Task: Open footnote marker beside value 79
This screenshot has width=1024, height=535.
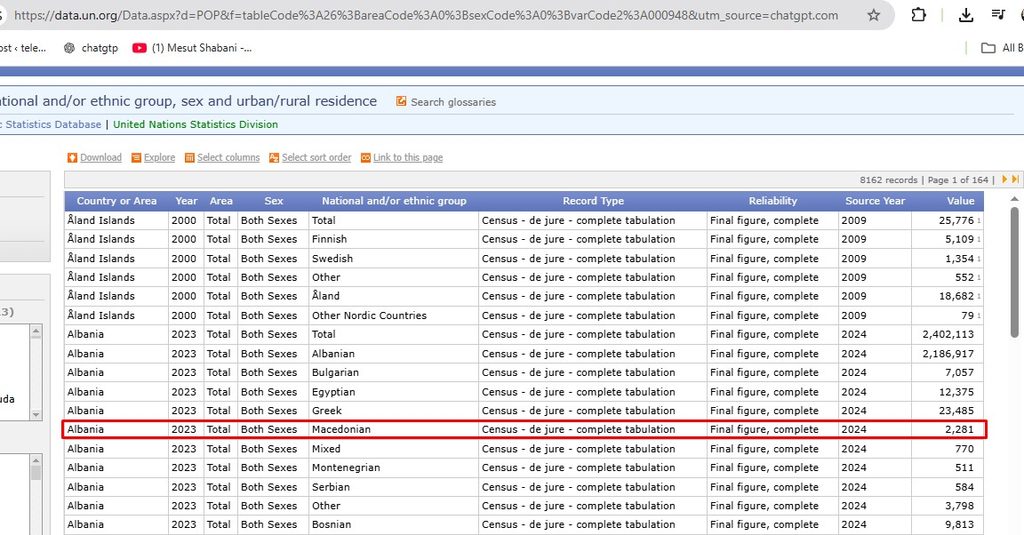Action: click(x=979, y=316)
